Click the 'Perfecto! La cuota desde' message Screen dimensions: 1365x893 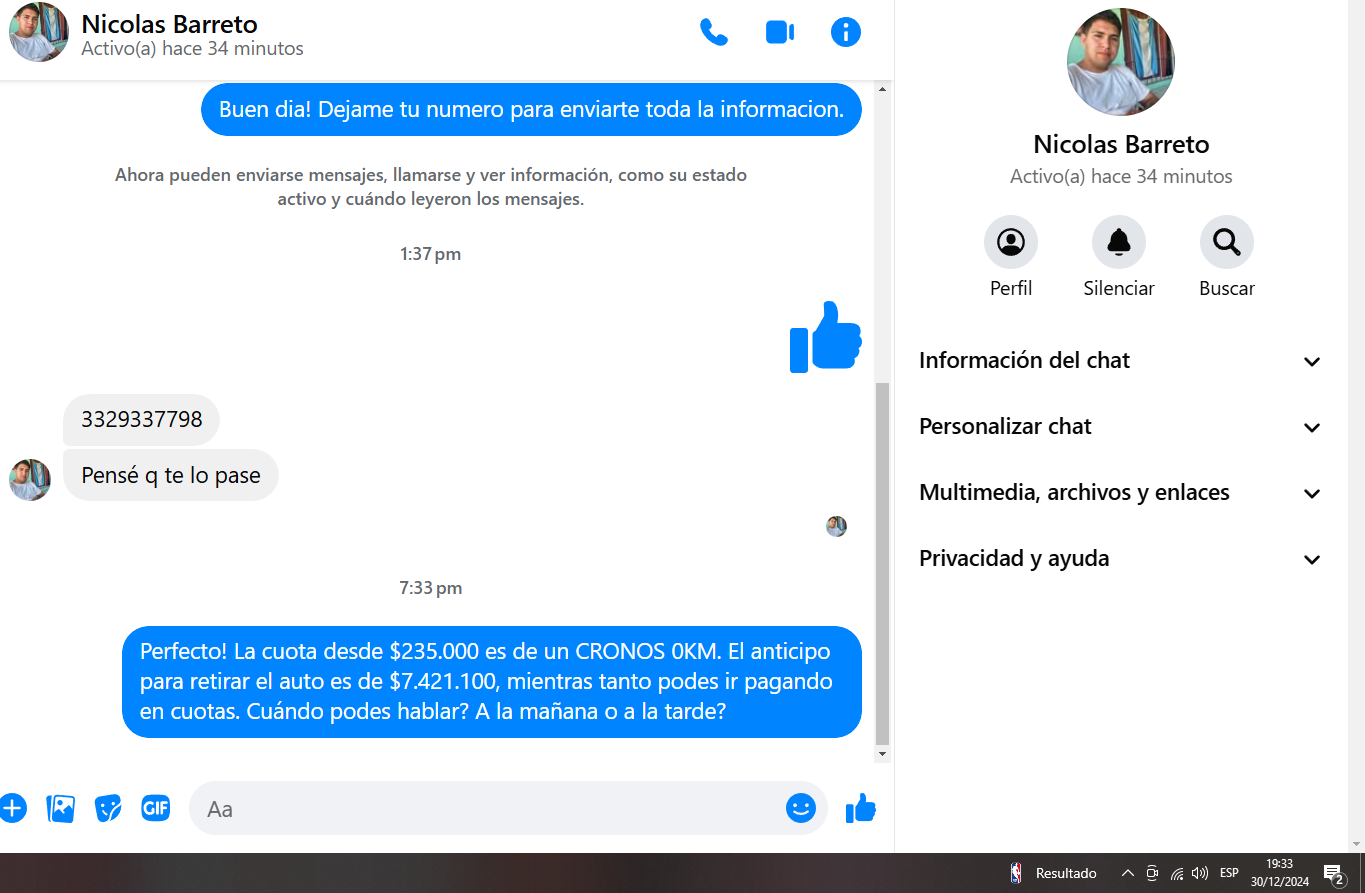[492, 682]
